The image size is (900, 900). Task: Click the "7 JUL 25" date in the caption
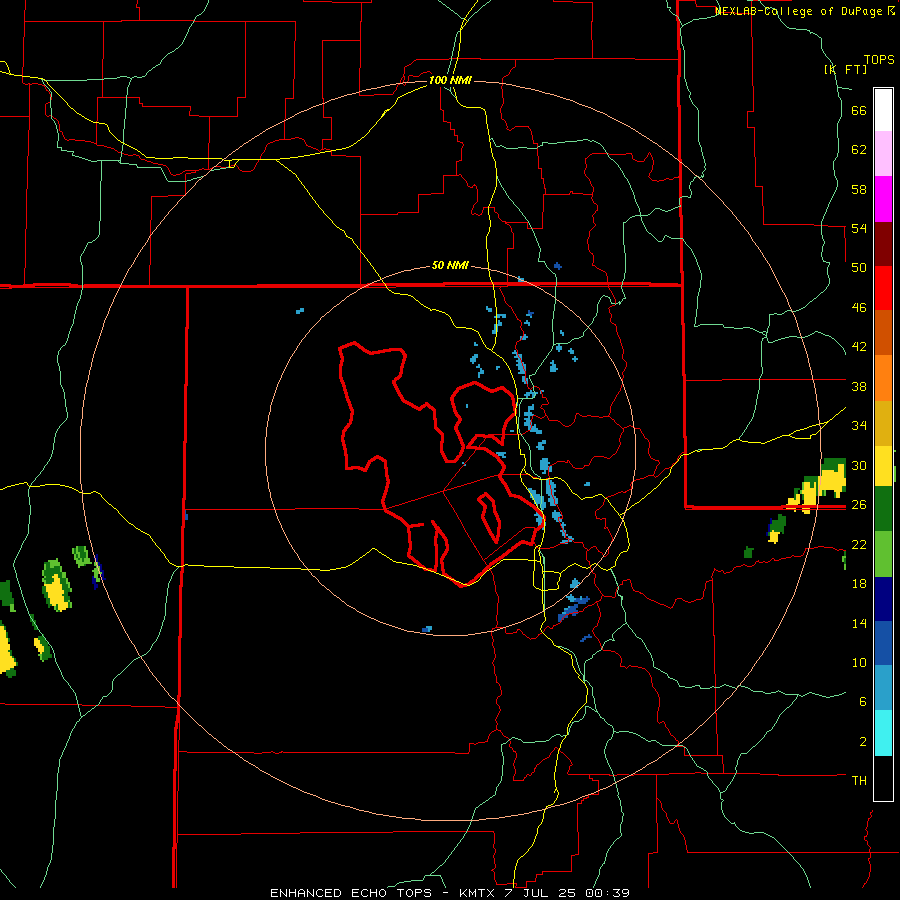tap(540, 893)
